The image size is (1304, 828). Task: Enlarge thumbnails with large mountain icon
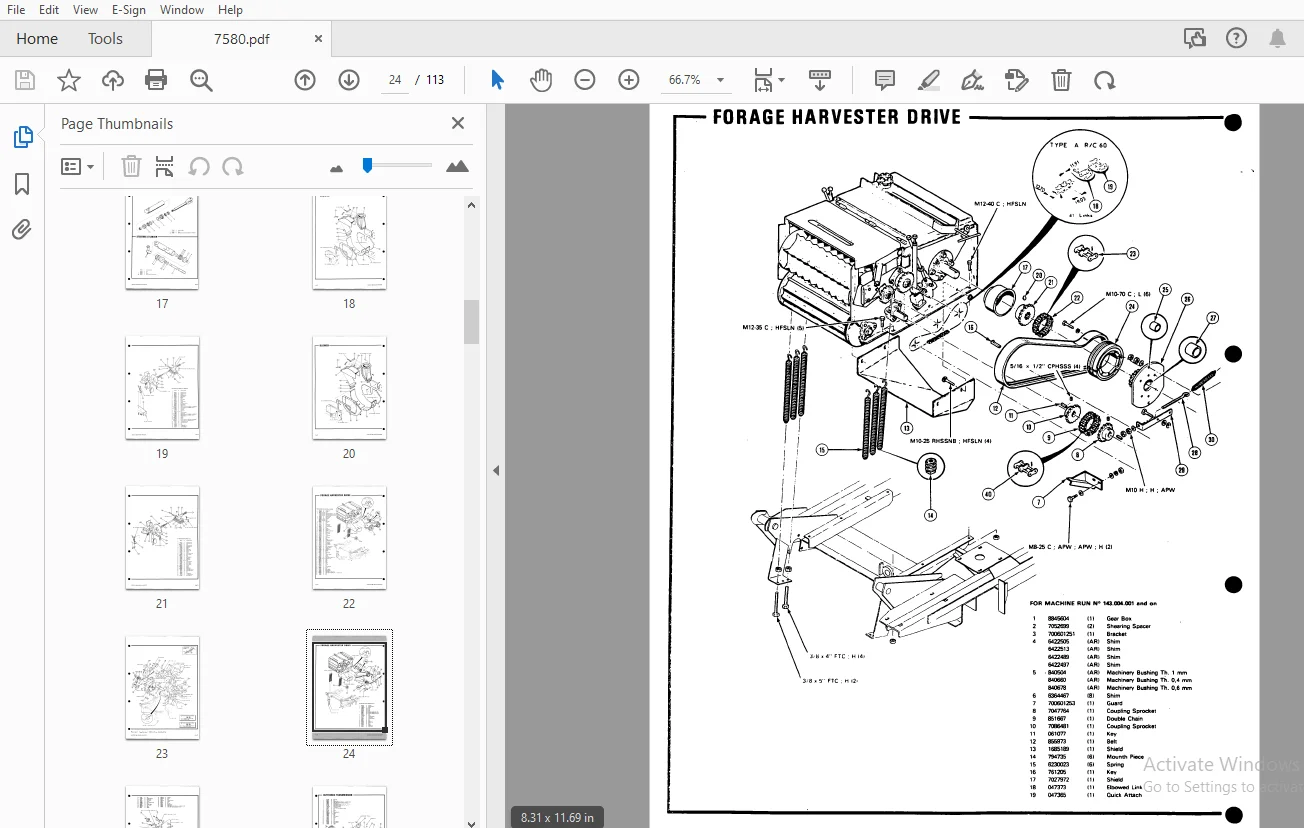(x=457, y=166)
